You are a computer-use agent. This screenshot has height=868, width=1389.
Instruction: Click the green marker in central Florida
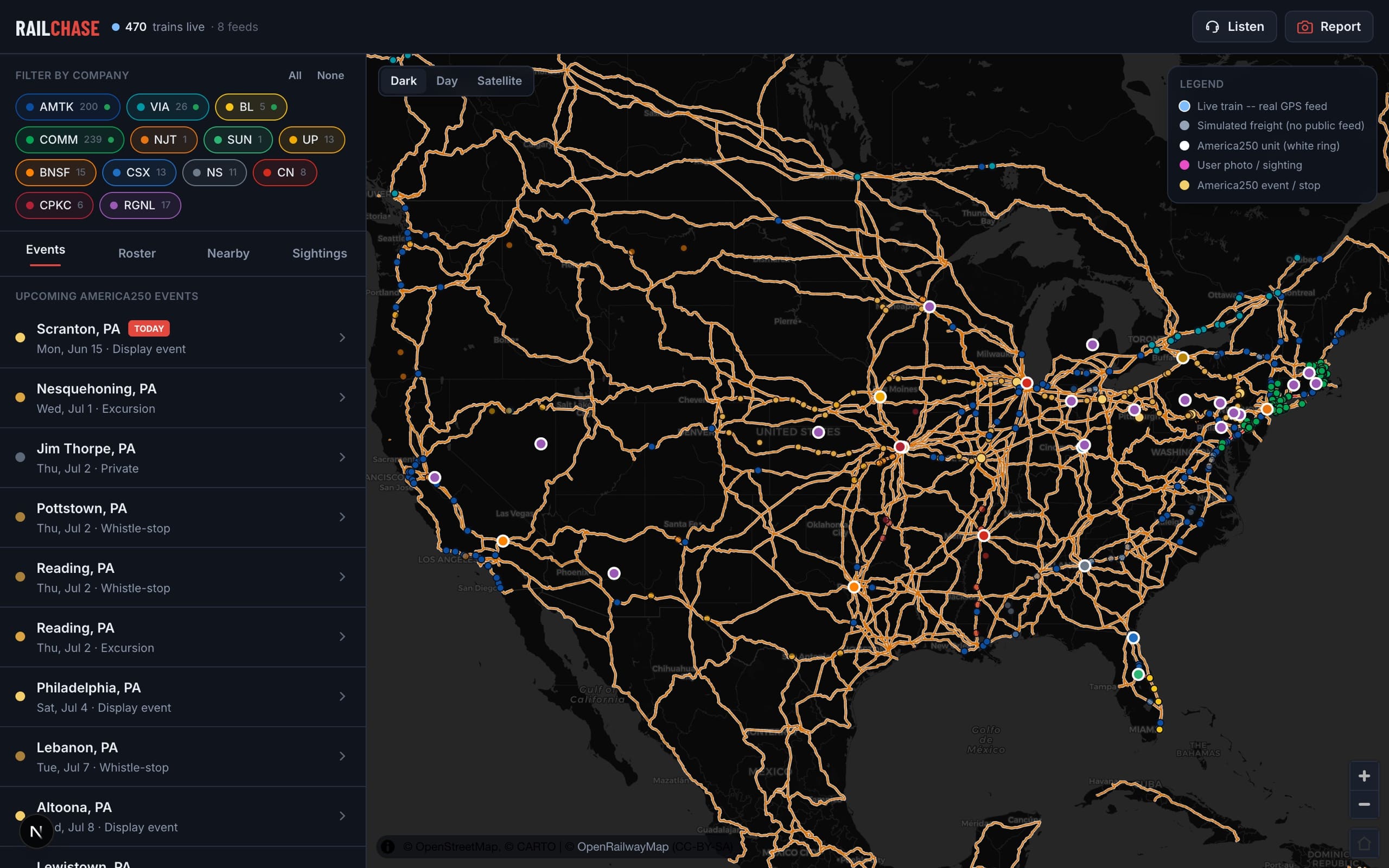(1138, 674)
